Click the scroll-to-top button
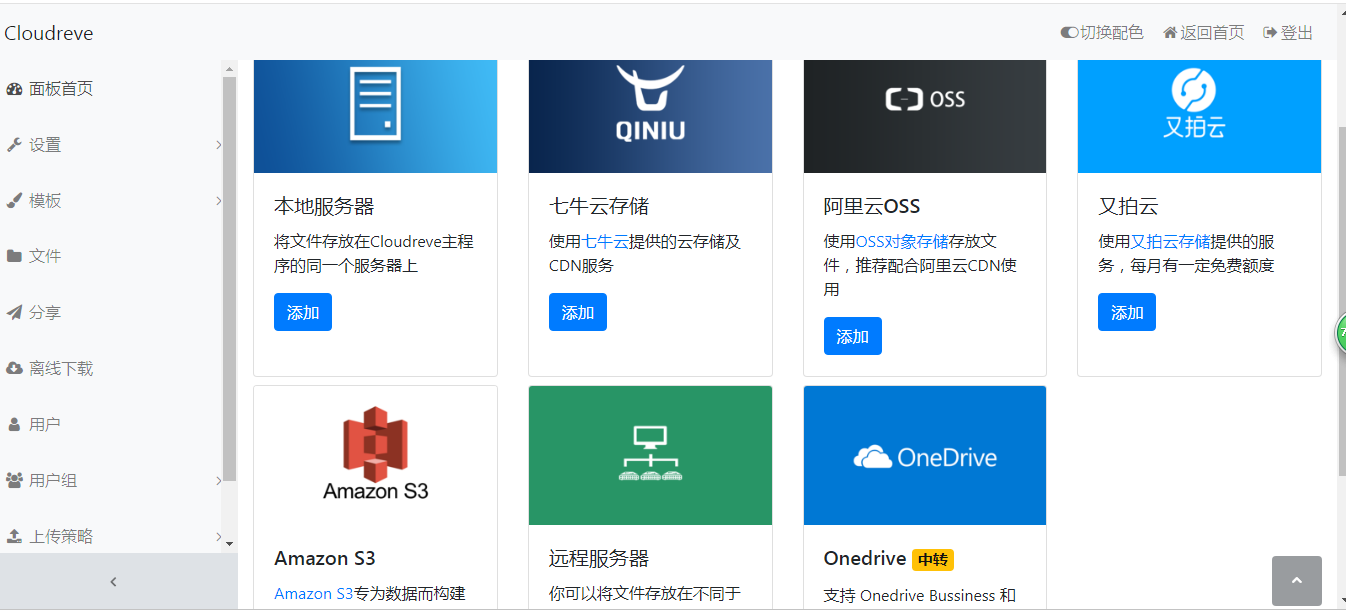Viewport: 1346px width, 610px height. click(x=1297, y=580)
